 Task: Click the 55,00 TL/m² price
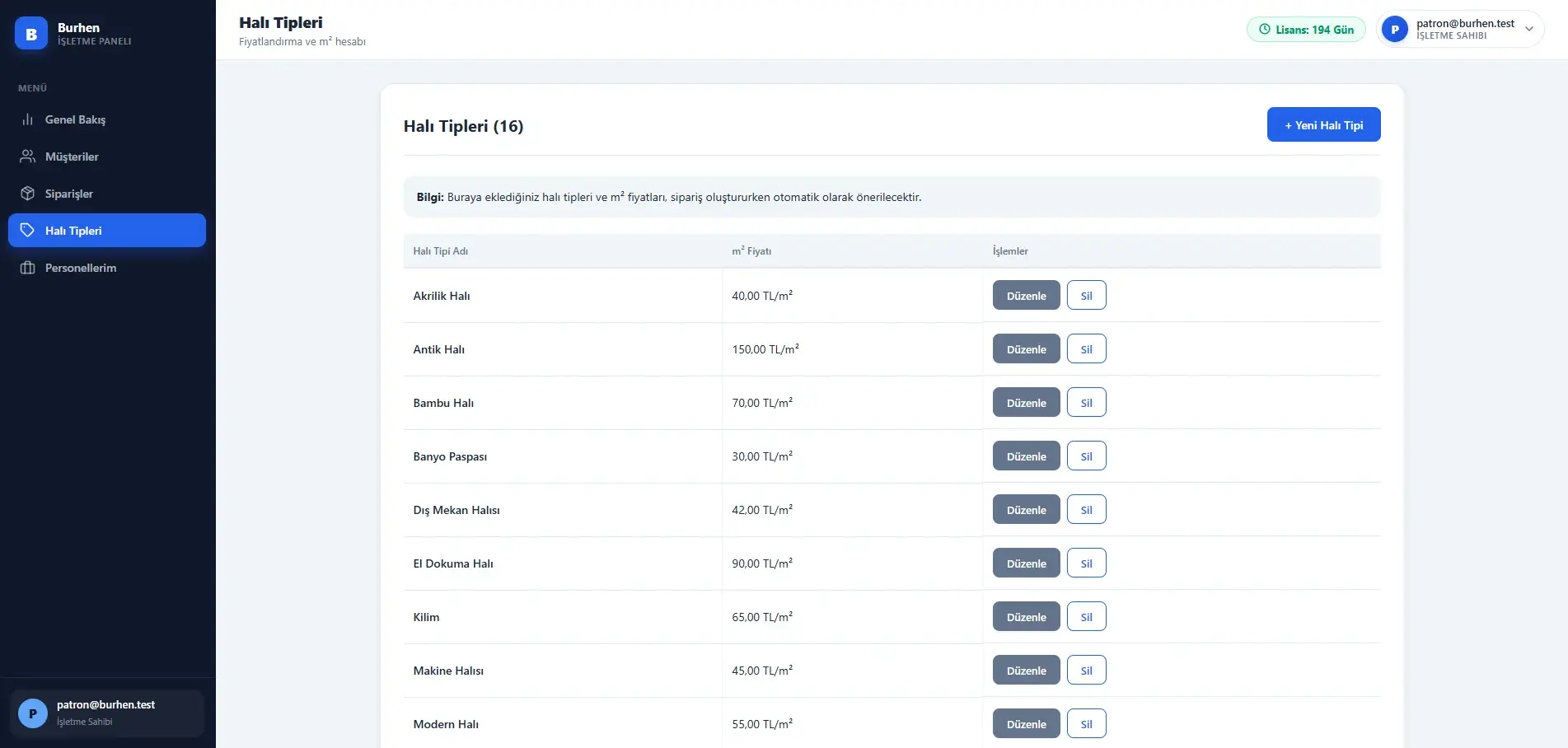pyautogui.click(x=762, y=723)
